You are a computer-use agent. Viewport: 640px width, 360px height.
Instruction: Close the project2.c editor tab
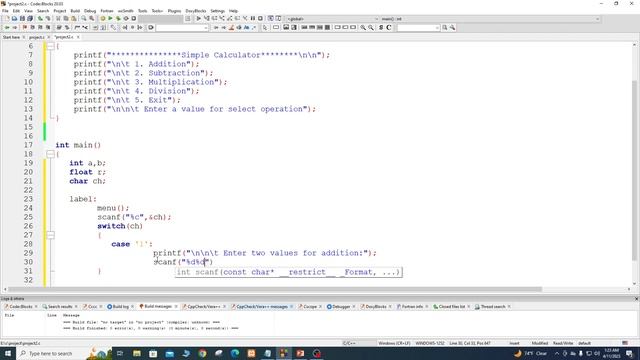[x=78, y=37]
